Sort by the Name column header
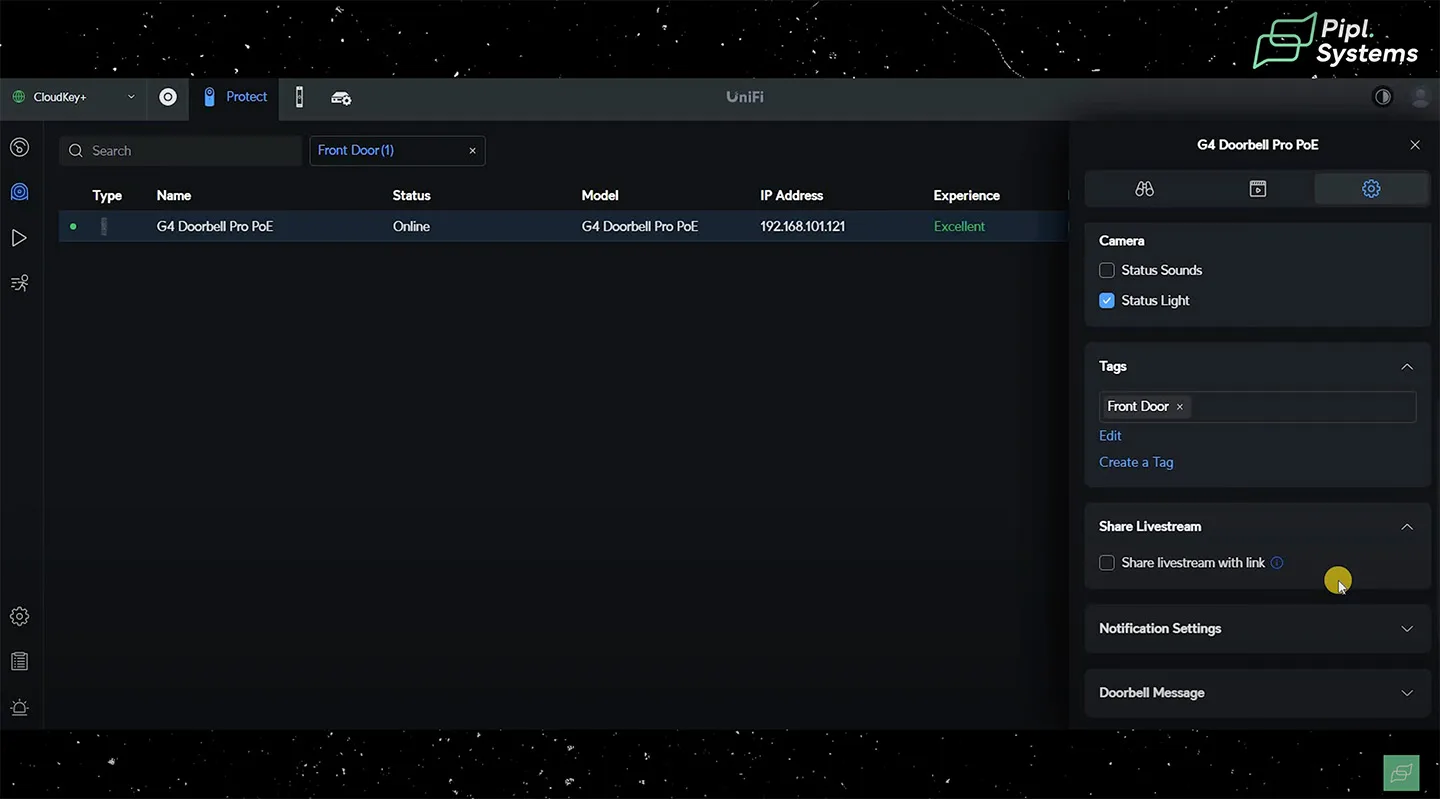 [174, 196]
